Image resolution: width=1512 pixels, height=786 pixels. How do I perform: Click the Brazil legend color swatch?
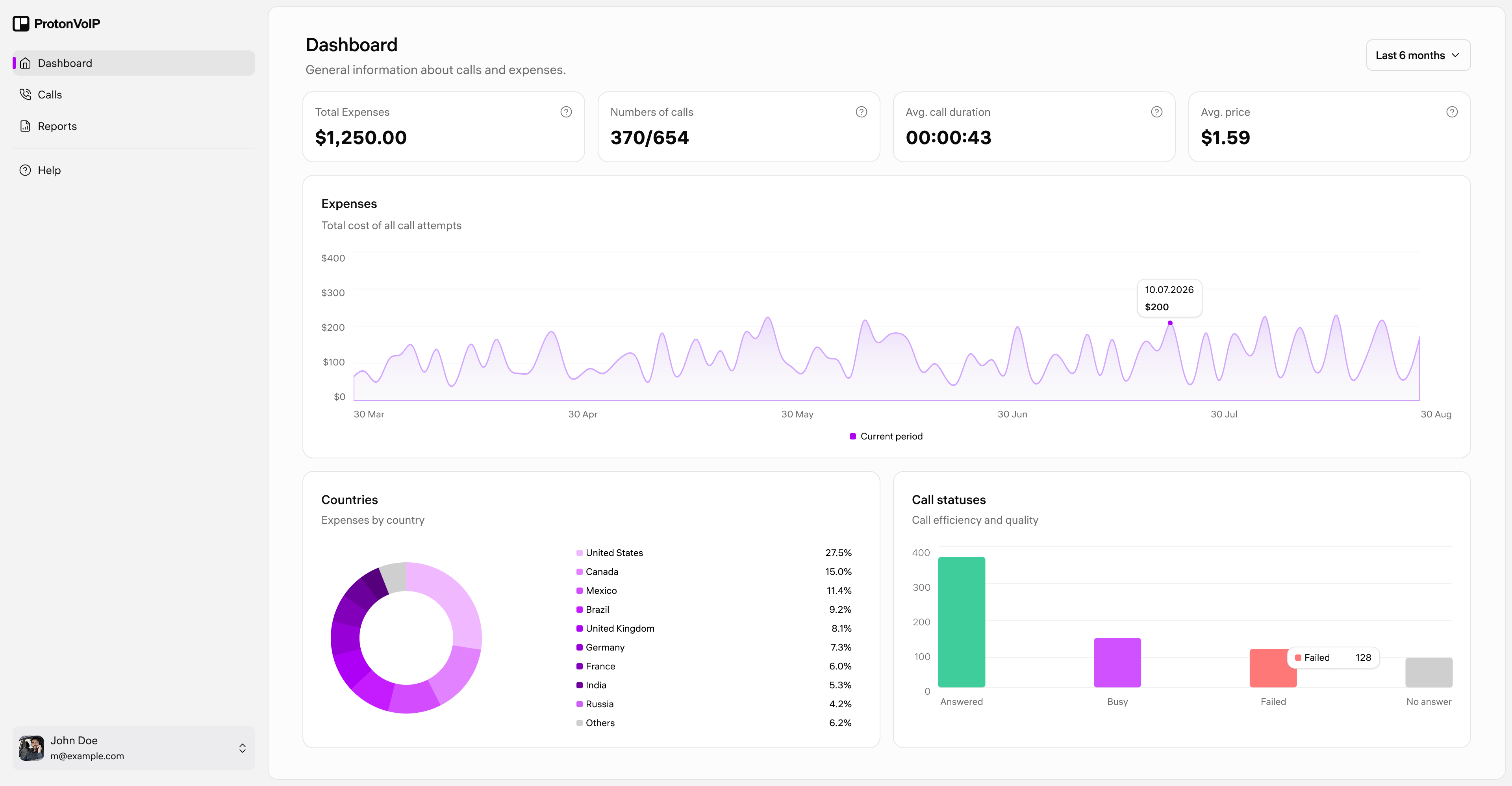click(x=579, y=609)
